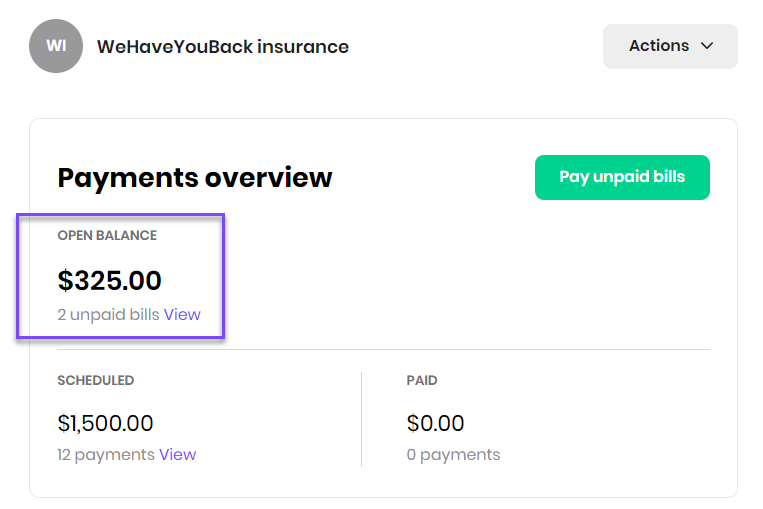Click the WI vendor avatar icon
Image resolution: width=763 pixels, height=509 pixels.
pos(56,46)
